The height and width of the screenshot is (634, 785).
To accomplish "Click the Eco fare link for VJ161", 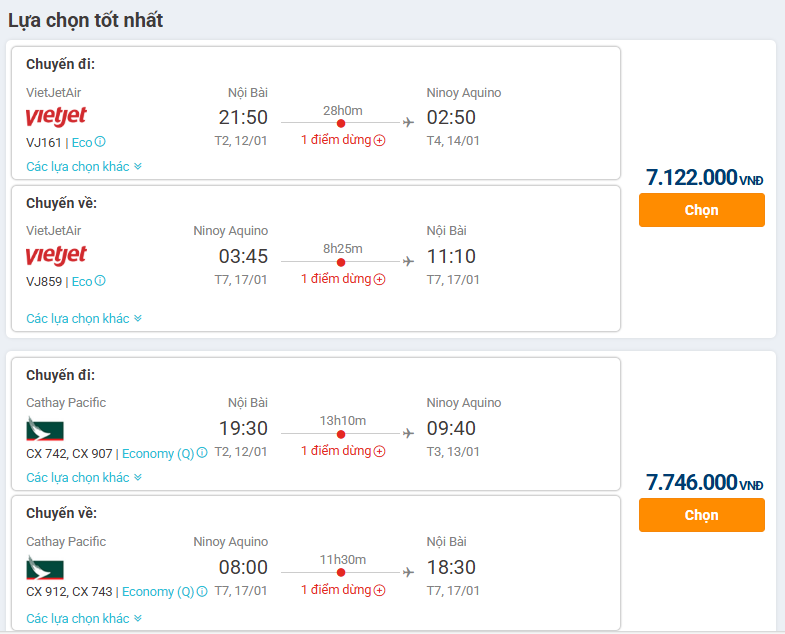I will click(x=81, y=142).
